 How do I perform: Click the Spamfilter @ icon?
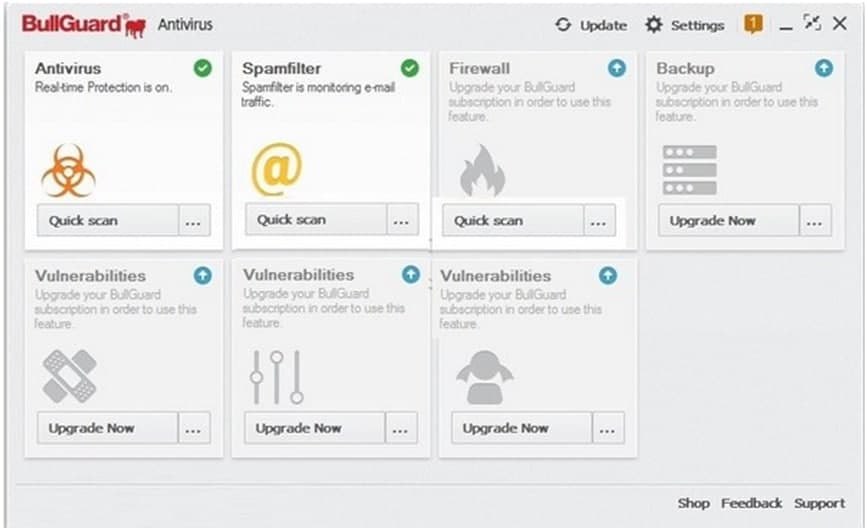276,169
